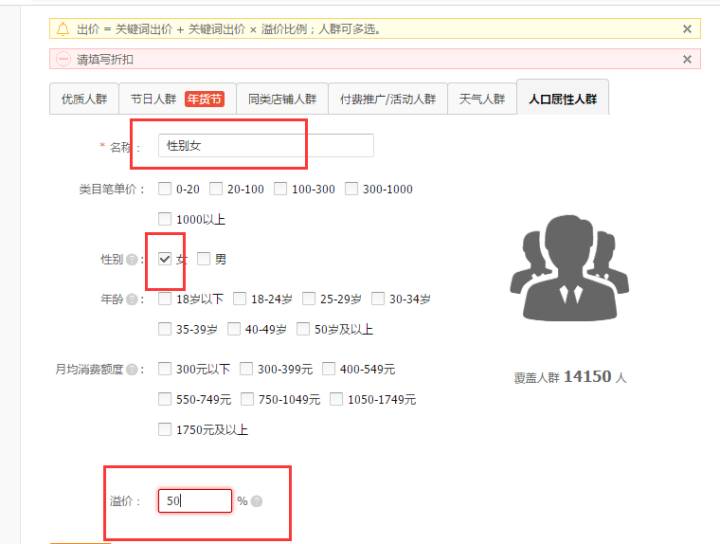Screen dimensions: 720x544
Task: Open 同类店铺人群 tab
Action: pos(282,99)
